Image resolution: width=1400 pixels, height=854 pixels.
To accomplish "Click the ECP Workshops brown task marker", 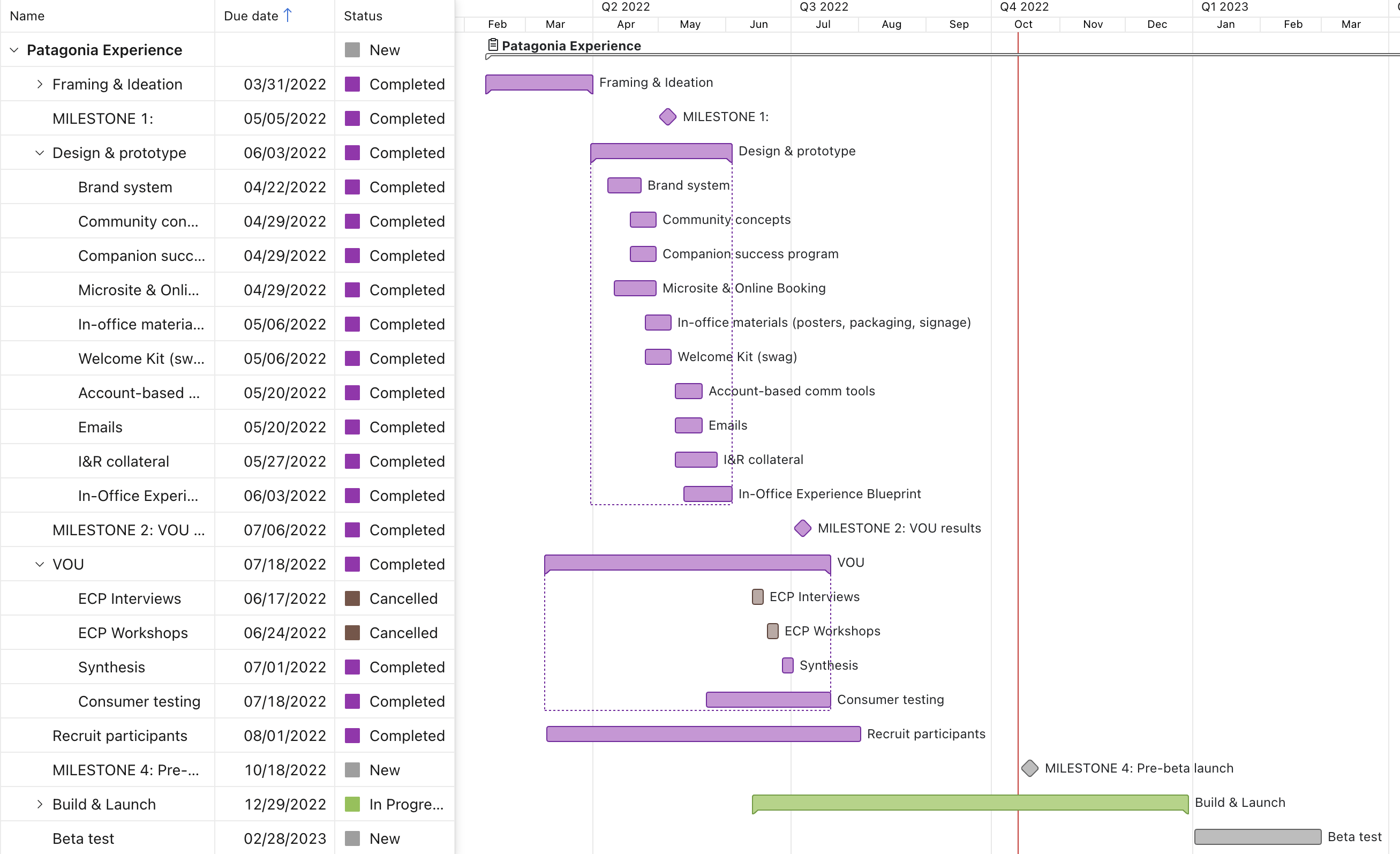I will [772, 631].
